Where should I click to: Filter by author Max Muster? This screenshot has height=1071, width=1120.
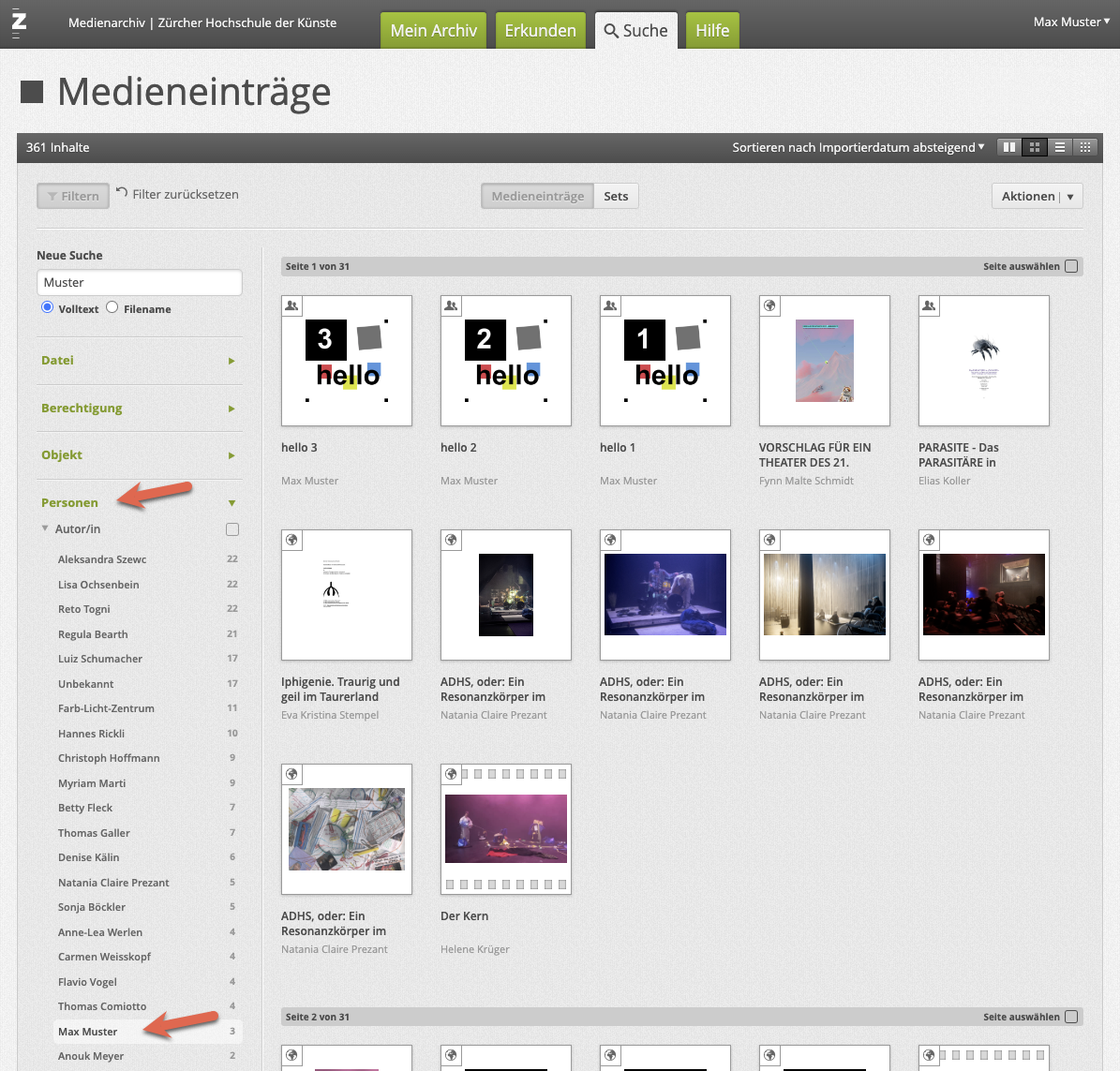point(148,1032)
